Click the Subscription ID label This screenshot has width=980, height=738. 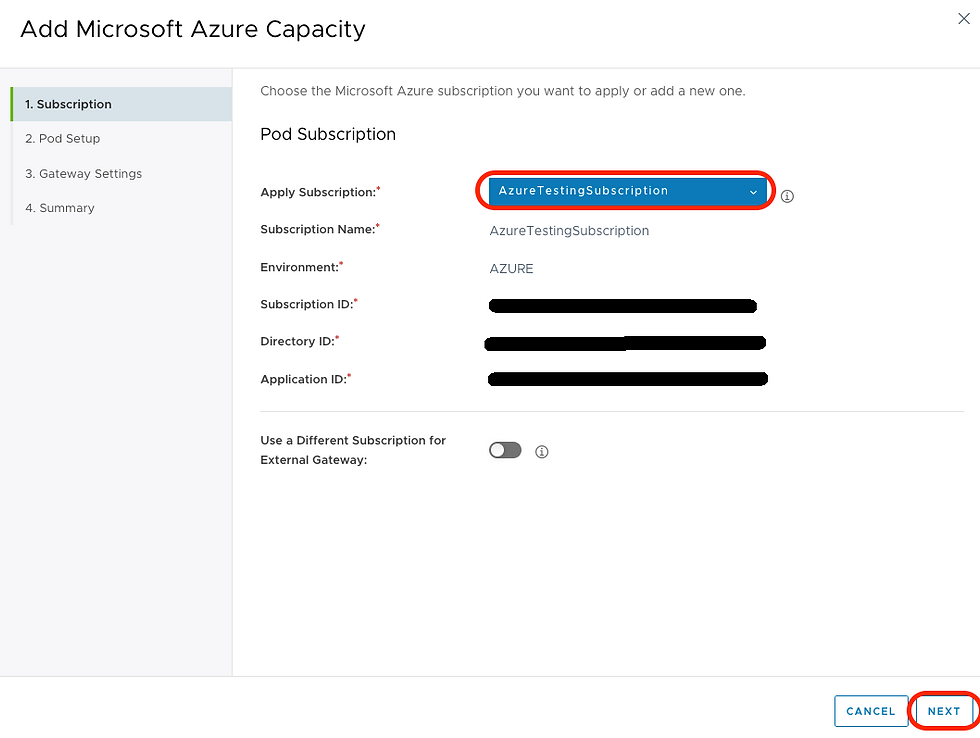pos(309,304)
